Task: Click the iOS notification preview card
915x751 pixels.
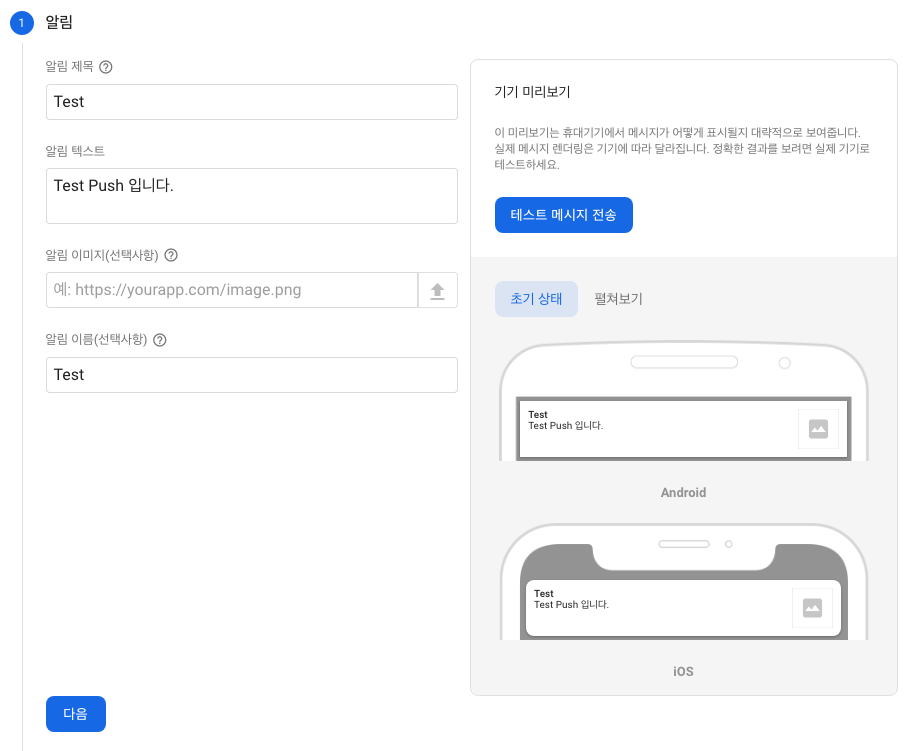Action: tap(683, 608)
